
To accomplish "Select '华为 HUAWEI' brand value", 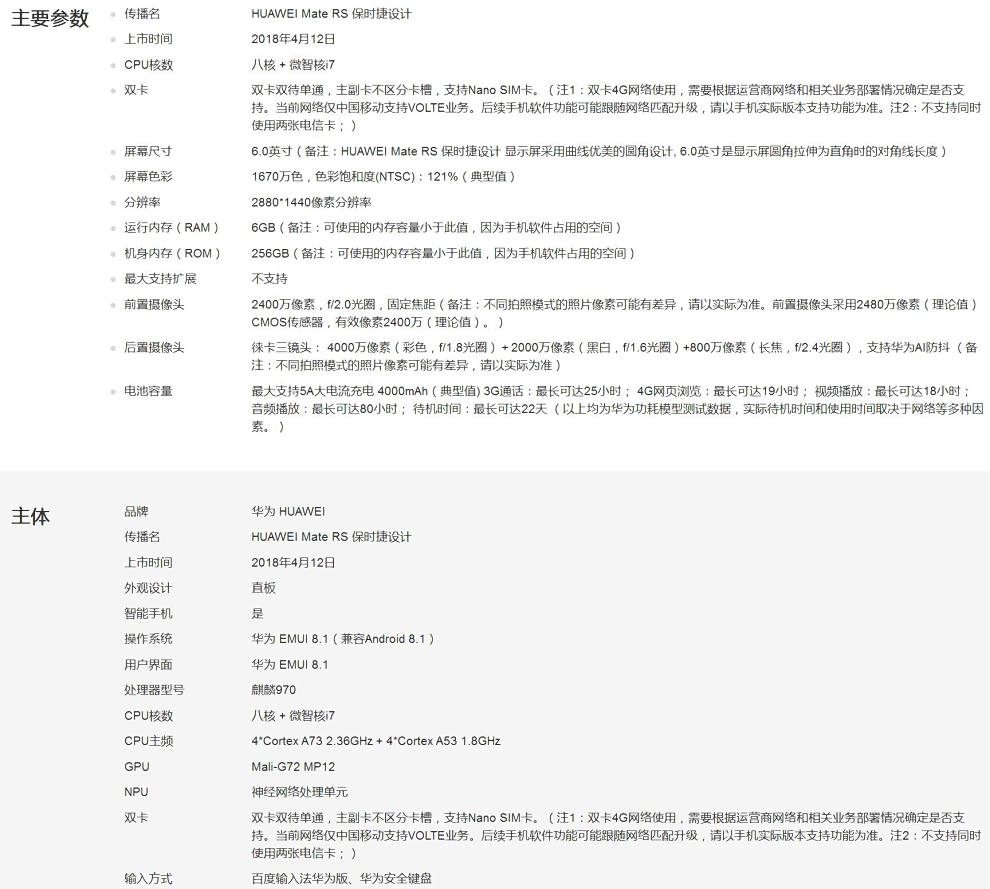I will 289,511.
